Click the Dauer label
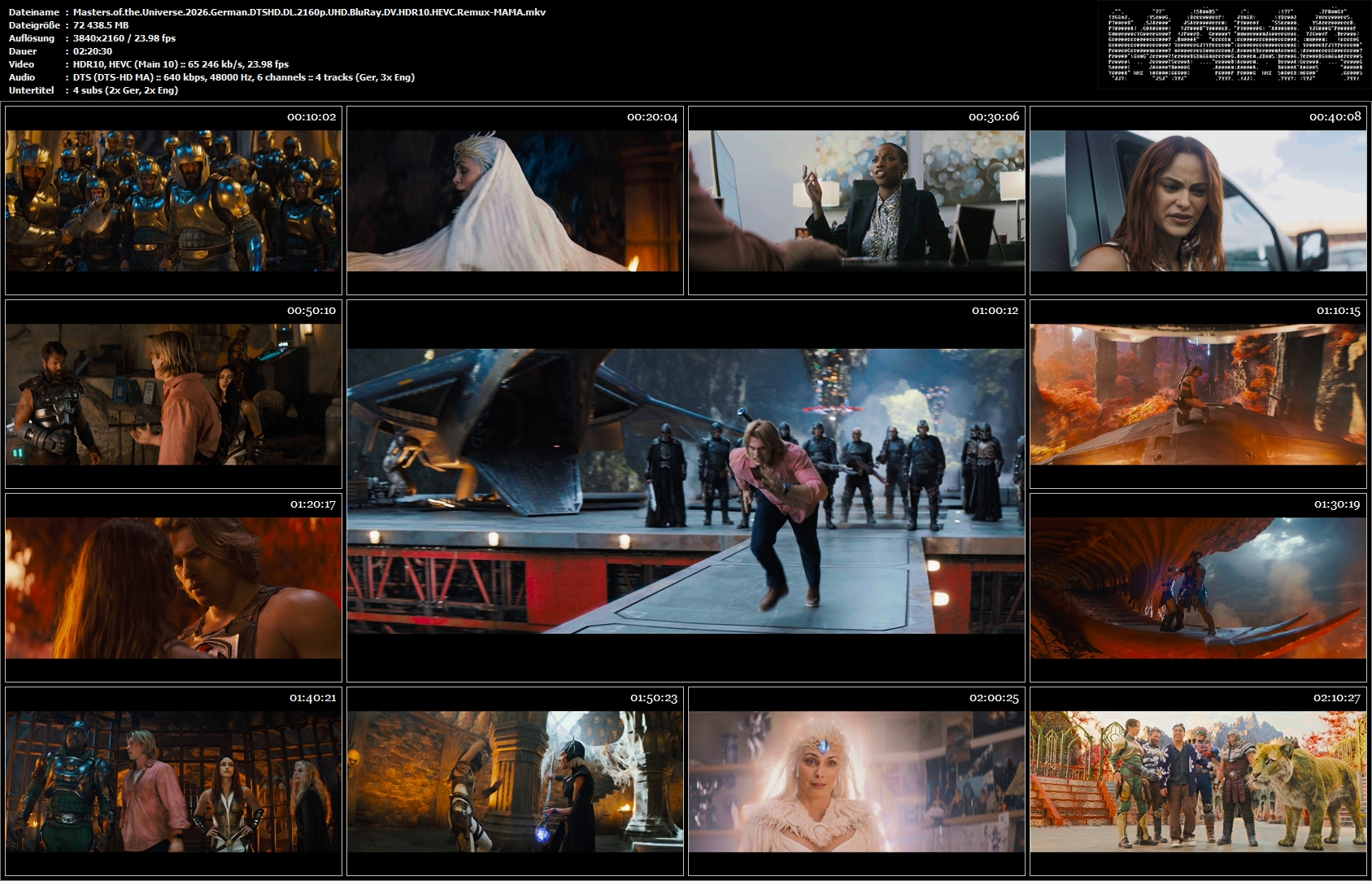 pyautogui.click(x=23, y=51)
